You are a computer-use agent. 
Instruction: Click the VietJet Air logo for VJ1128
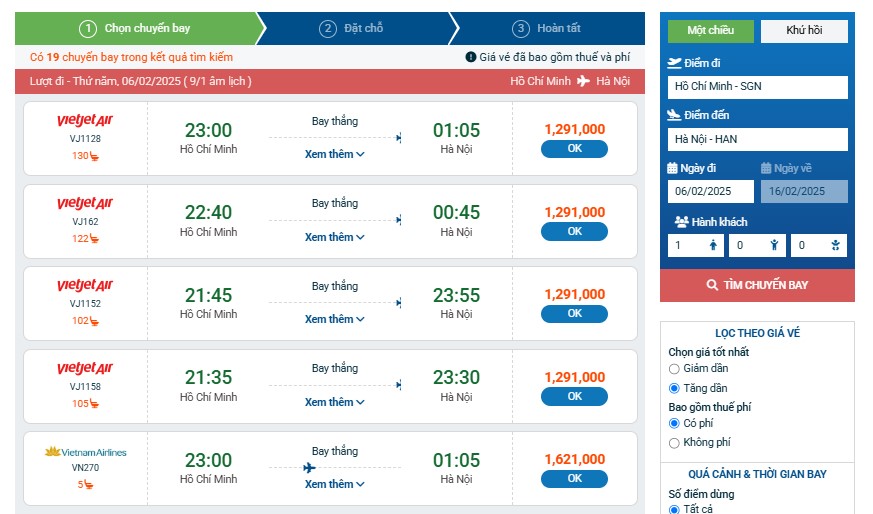(85, 120)
